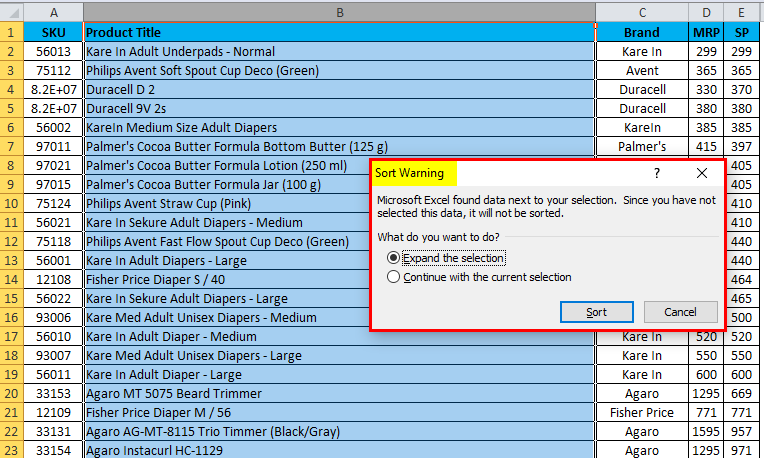The image size is (764, 458).
Task: Click cell 'Duracell D 2'
Action: click(340, 89)
